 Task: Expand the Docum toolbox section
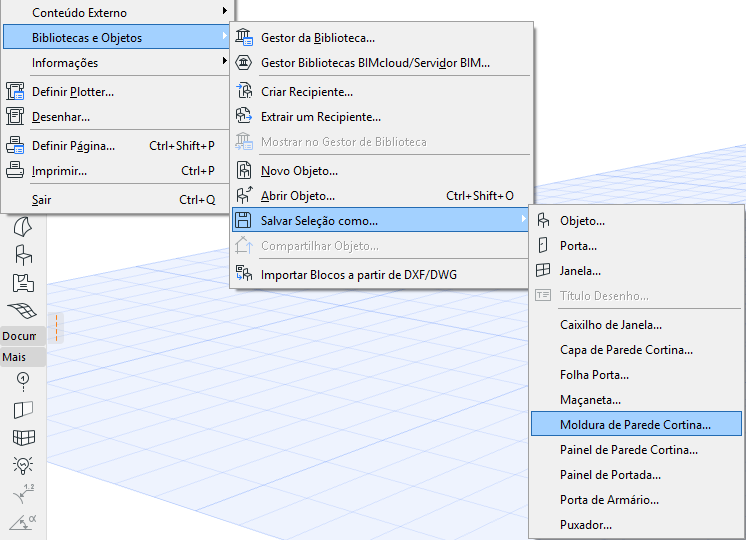[23, 336]
